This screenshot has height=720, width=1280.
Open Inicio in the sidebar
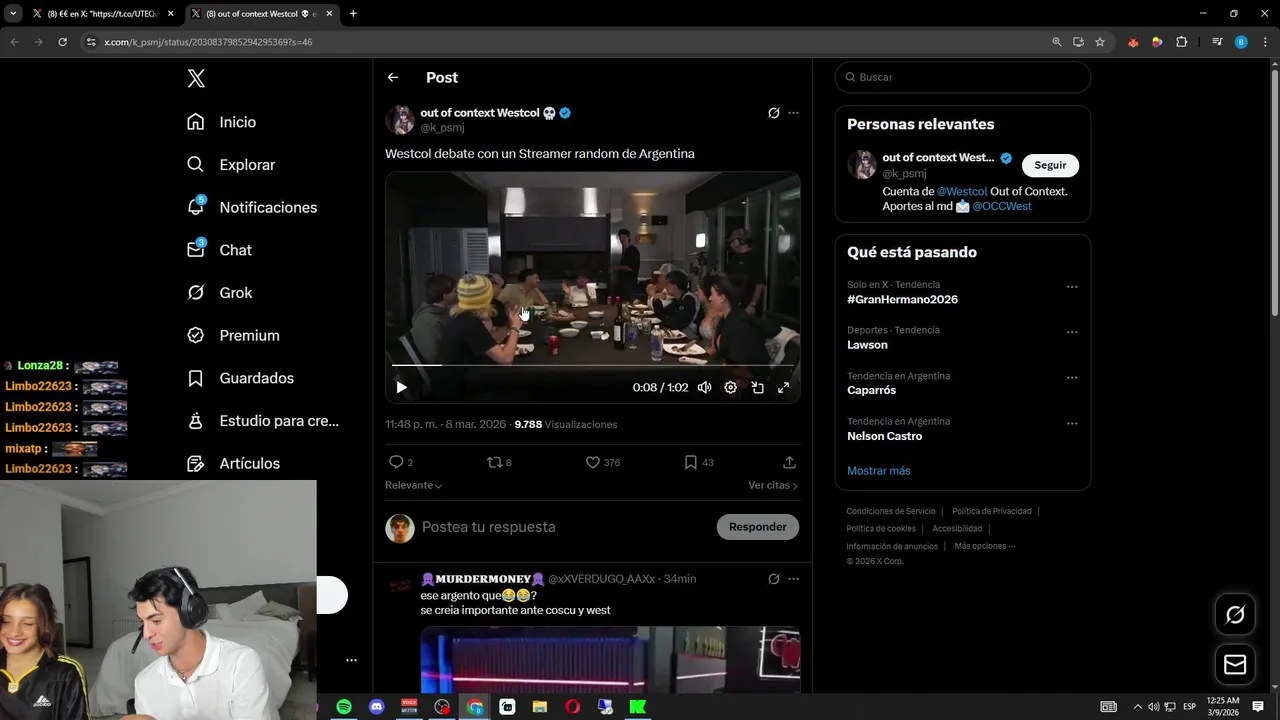click(222, 122)
